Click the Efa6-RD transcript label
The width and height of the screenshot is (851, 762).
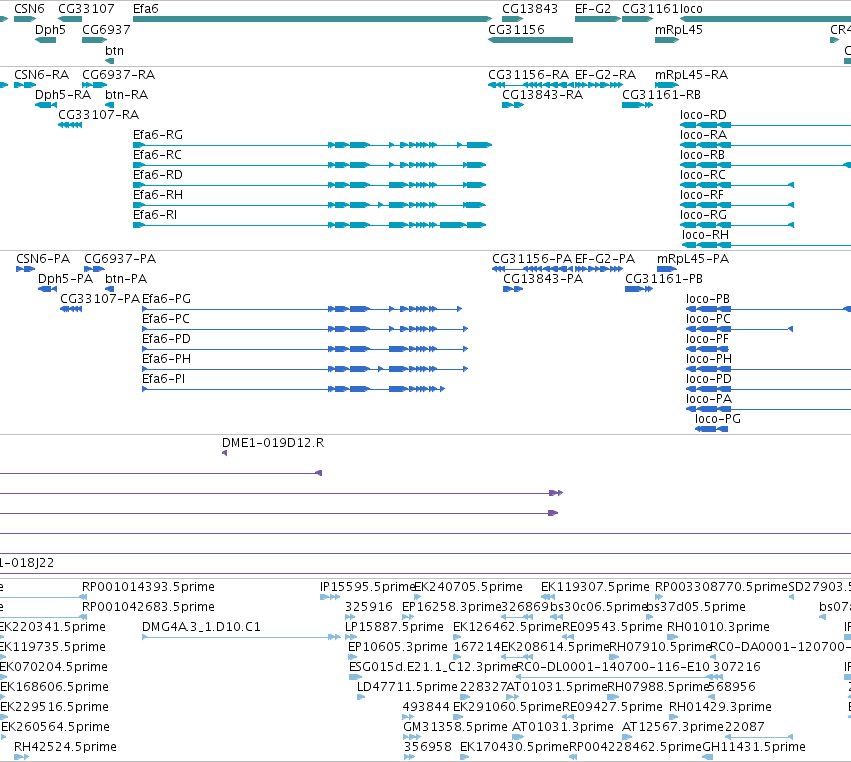158,175
